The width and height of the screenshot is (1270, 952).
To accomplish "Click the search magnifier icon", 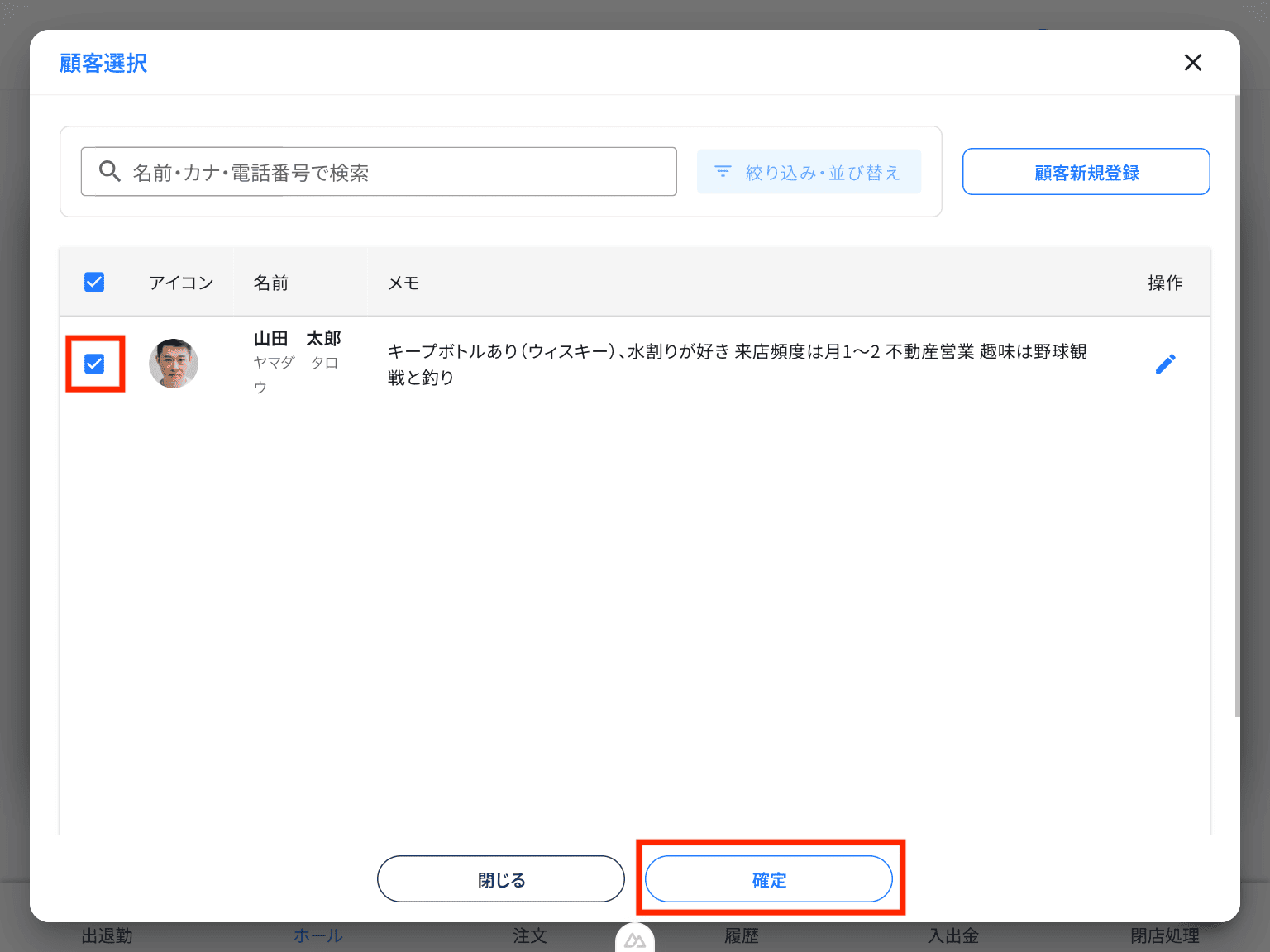I will pos(110,171).
